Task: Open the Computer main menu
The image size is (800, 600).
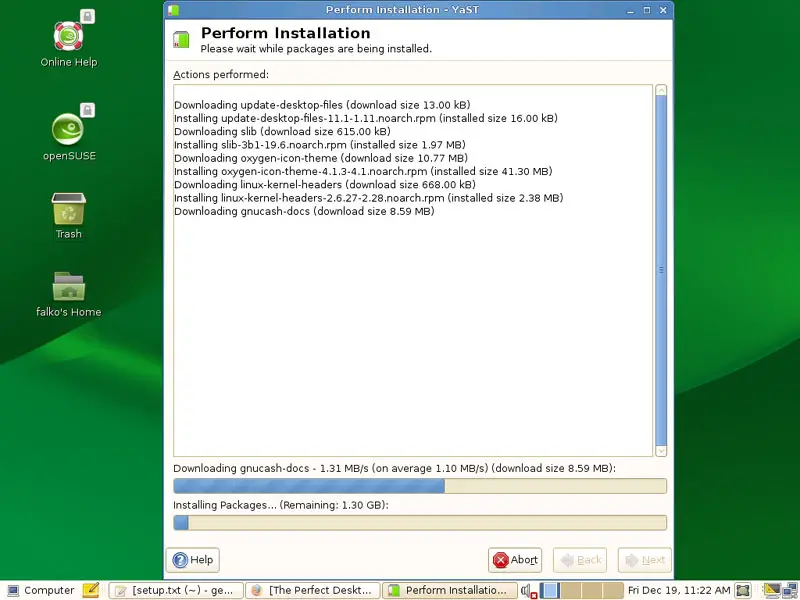Action: [x=41, y=590]
